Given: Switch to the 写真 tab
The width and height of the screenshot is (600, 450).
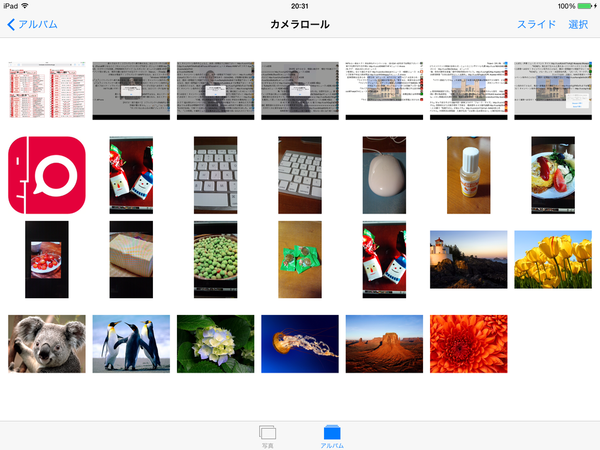Looking at the screenshot, I should 267,436.
